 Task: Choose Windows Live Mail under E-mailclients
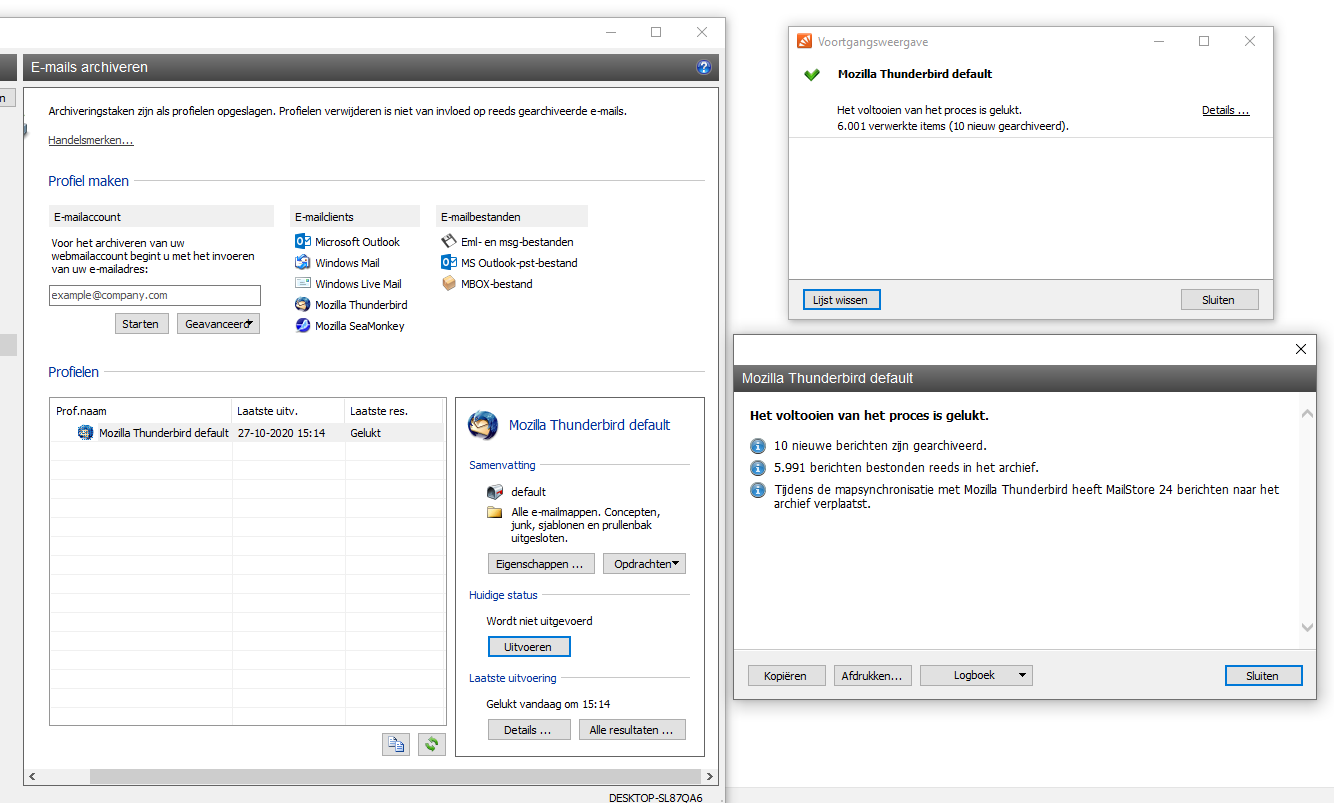tap(348, 284)
